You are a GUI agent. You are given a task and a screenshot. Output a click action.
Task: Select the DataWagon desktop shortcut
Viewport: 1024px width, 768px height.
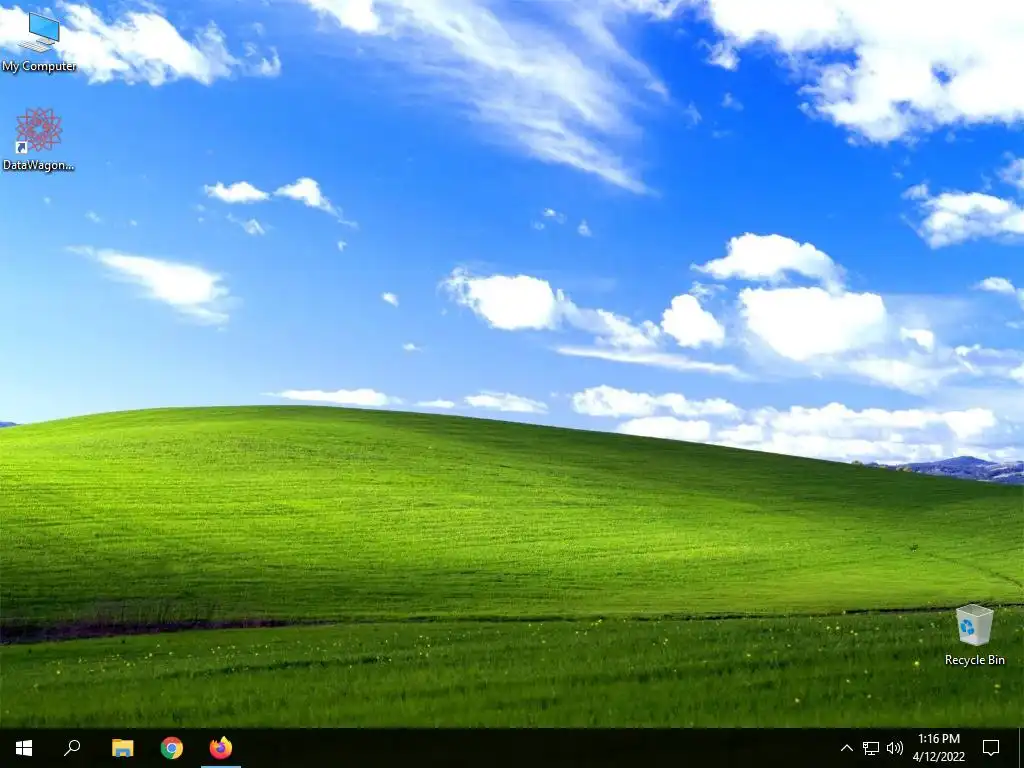pyautogui.click(x=39, y=140)
